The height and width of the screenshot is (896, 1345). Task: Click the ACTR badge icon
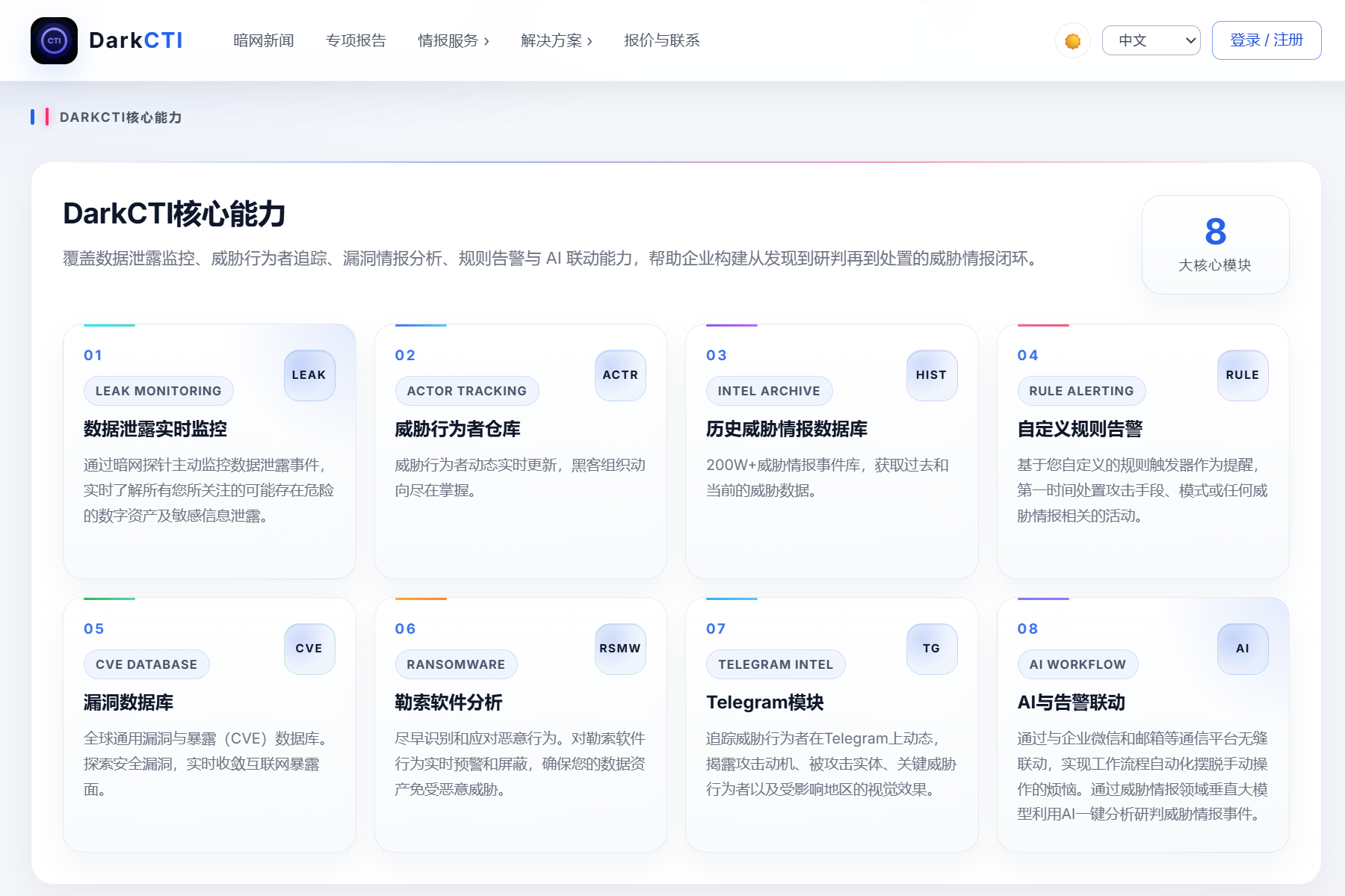tap(619, 375)
